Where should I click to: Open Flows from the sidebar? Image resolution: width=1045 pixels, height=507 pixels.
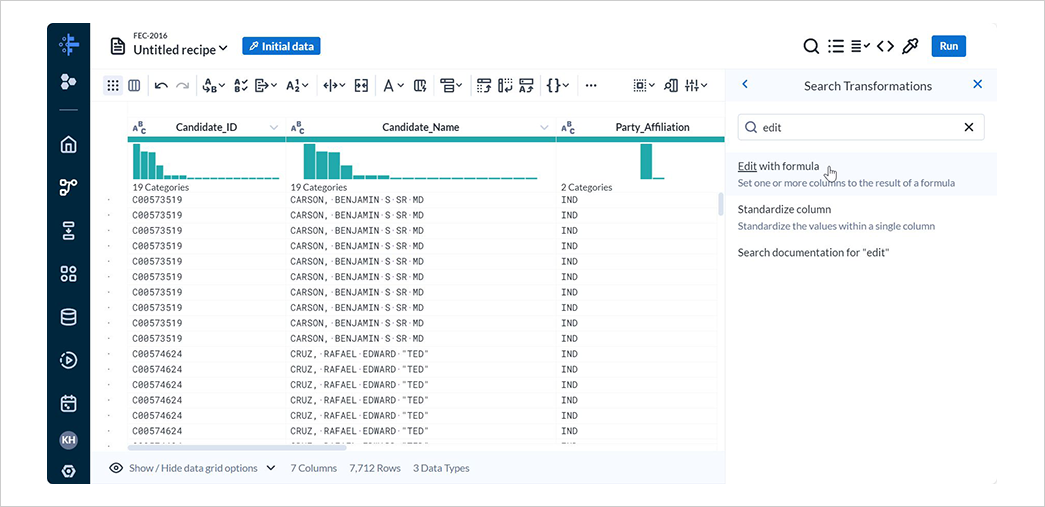(x=68, y=188)
